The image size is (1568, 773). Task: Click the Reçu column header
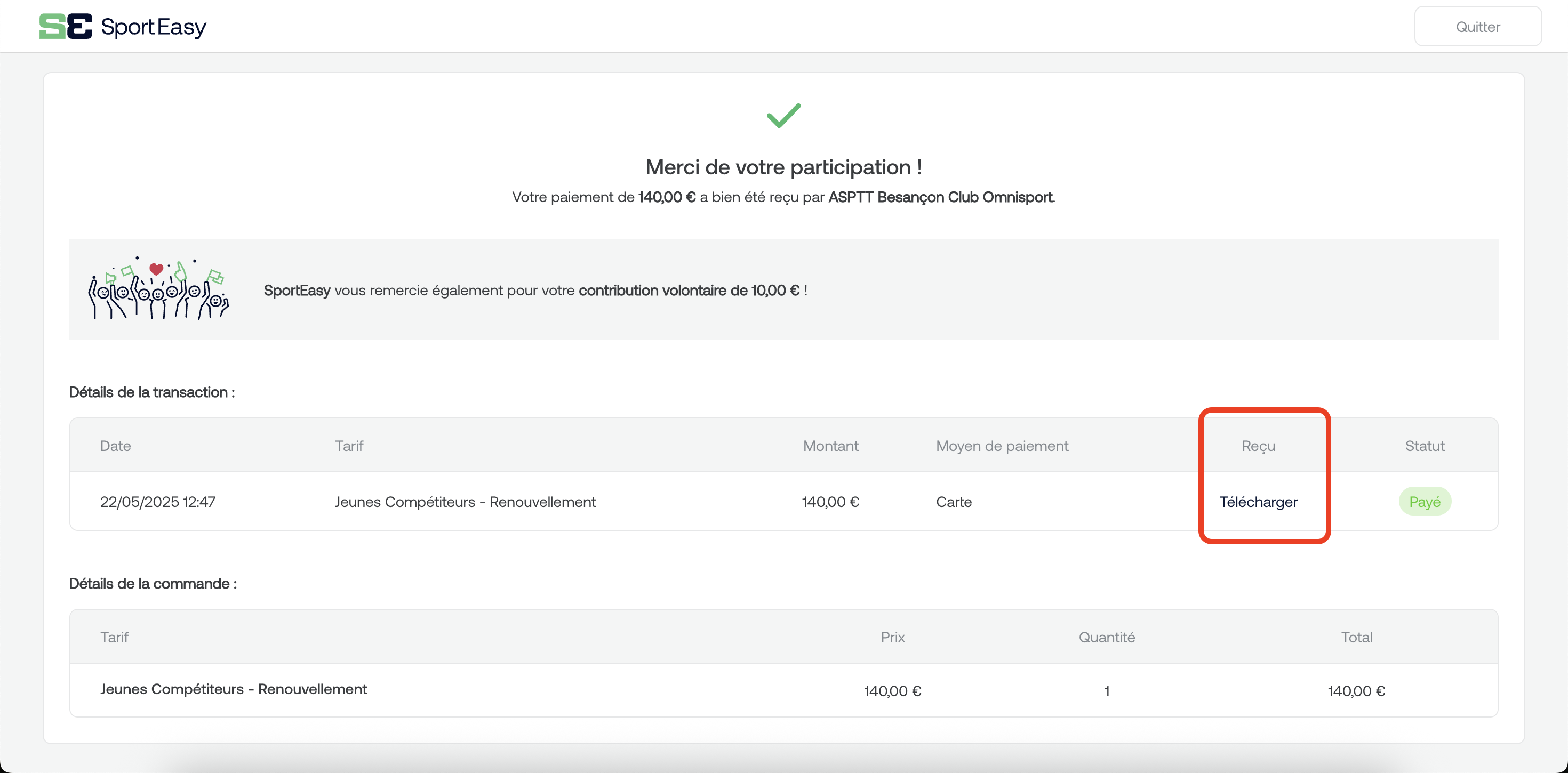1258,446
